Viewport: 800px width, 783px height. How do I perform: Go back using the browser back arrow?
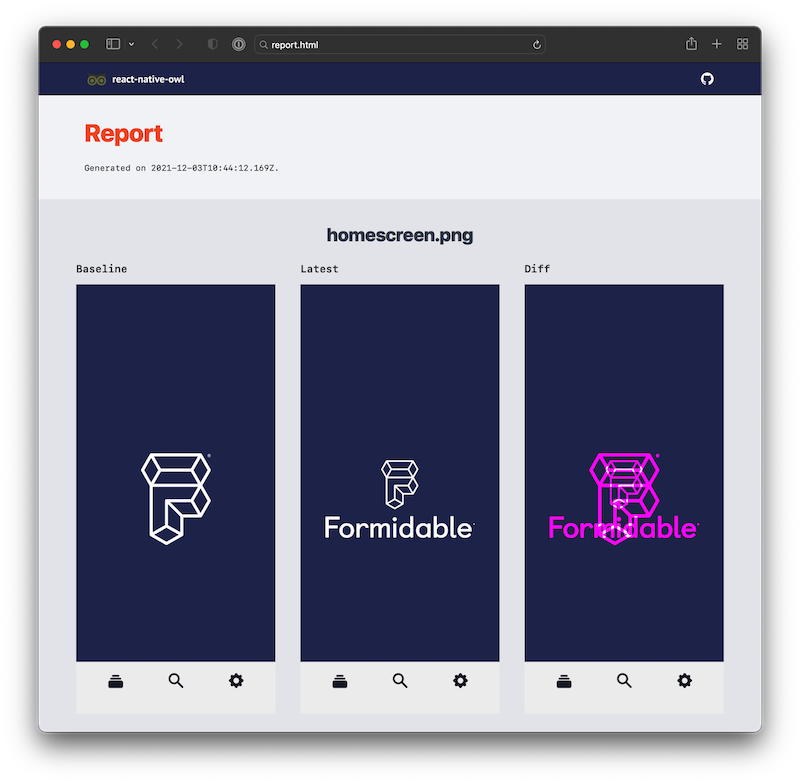155,44
